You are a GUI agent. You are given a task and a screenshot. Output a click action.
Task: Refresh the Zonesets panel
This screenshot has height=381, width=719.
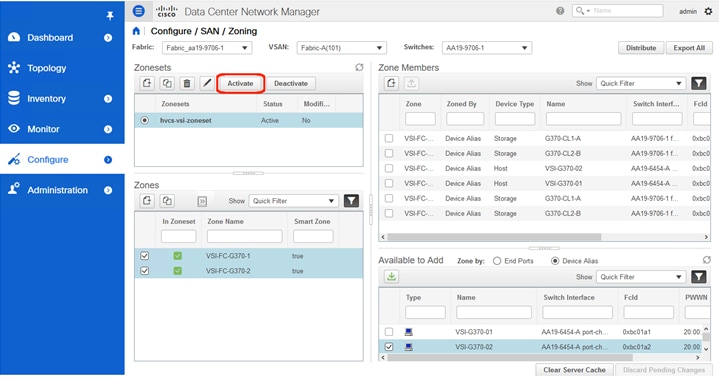click(359, 67)
